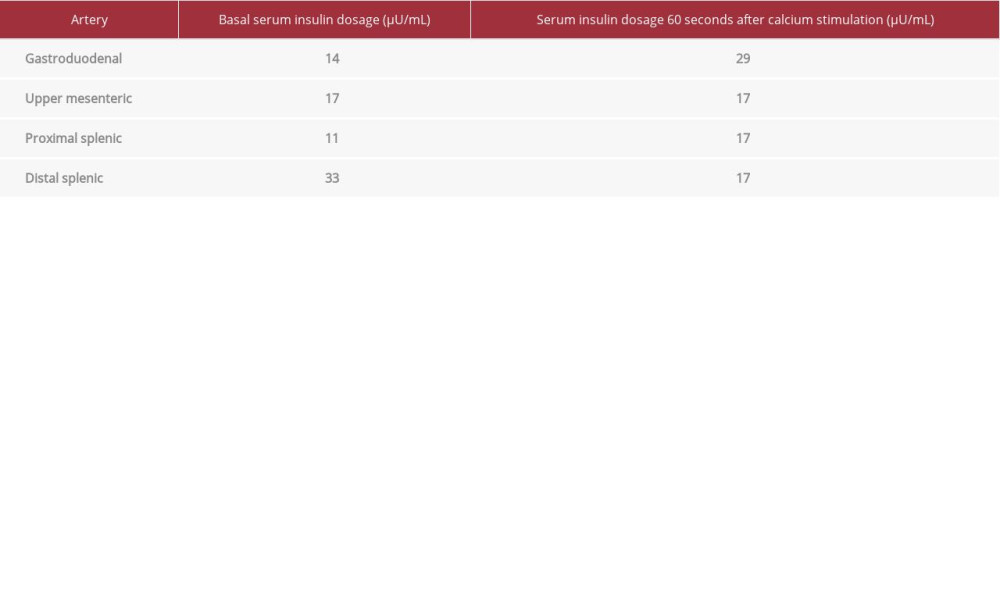Select the Gastroduodenal row label
The height and width of the screenshot is (600, 1000).
(x=73, y=59)
